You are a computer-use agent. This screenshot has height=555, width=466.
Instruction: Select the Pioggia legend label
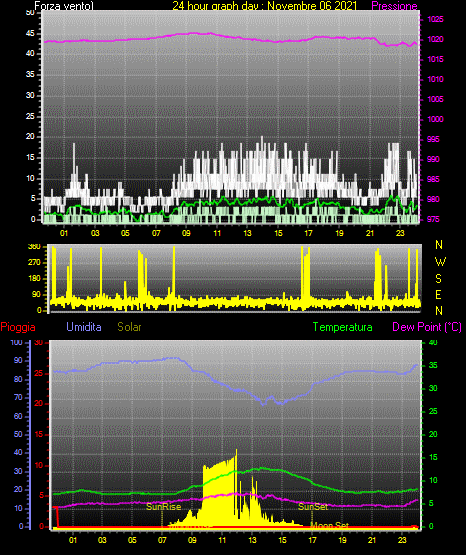click(x=18, y=327)
